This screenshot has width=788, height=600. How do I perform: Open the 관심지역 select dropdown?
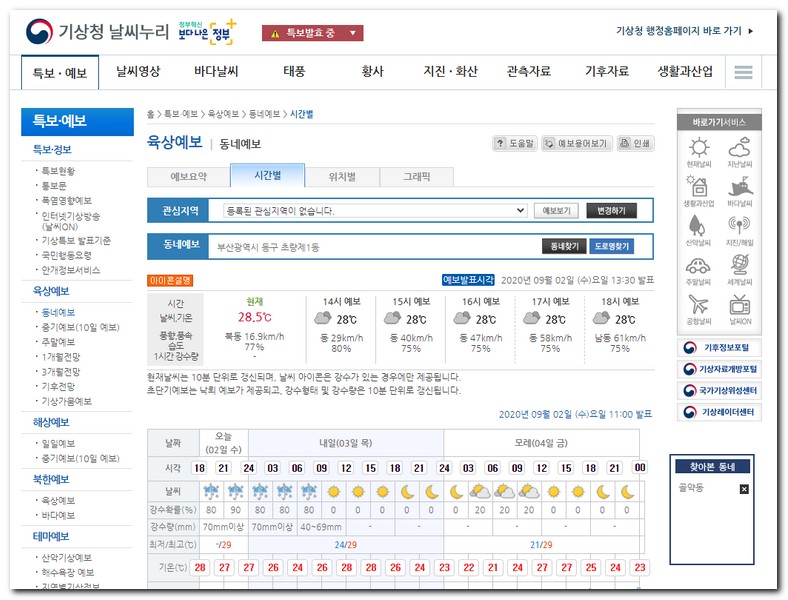(375, 211)
